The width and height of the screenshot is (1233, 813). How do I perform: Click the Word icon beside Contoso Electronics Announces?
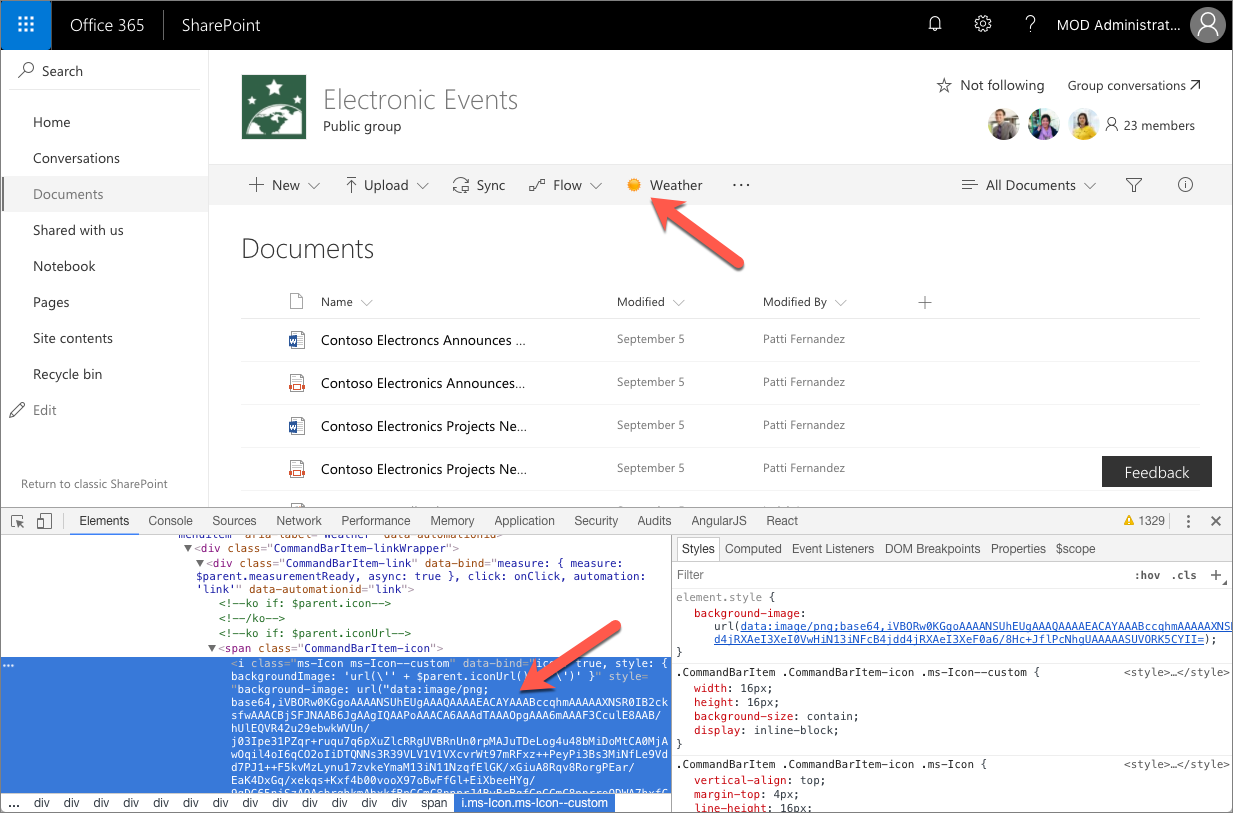[x=295, y=339]
